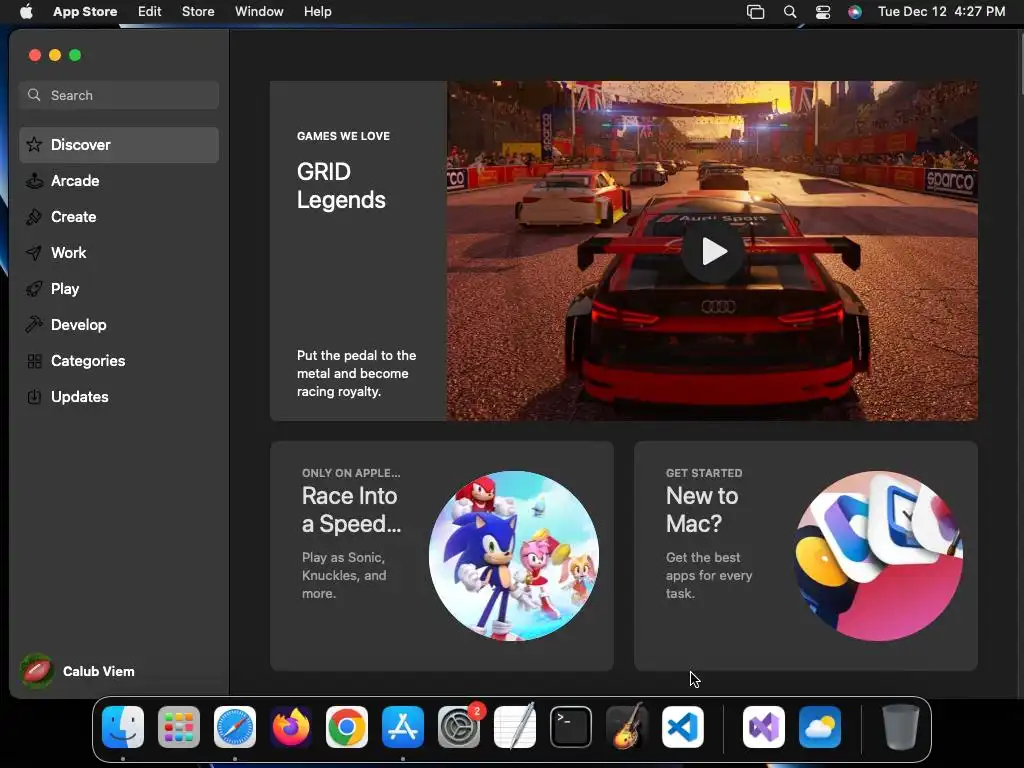The width and height of the screenshot is (1024, 768).
Task: Go to the Create section
Action: [x=119, y=217]
